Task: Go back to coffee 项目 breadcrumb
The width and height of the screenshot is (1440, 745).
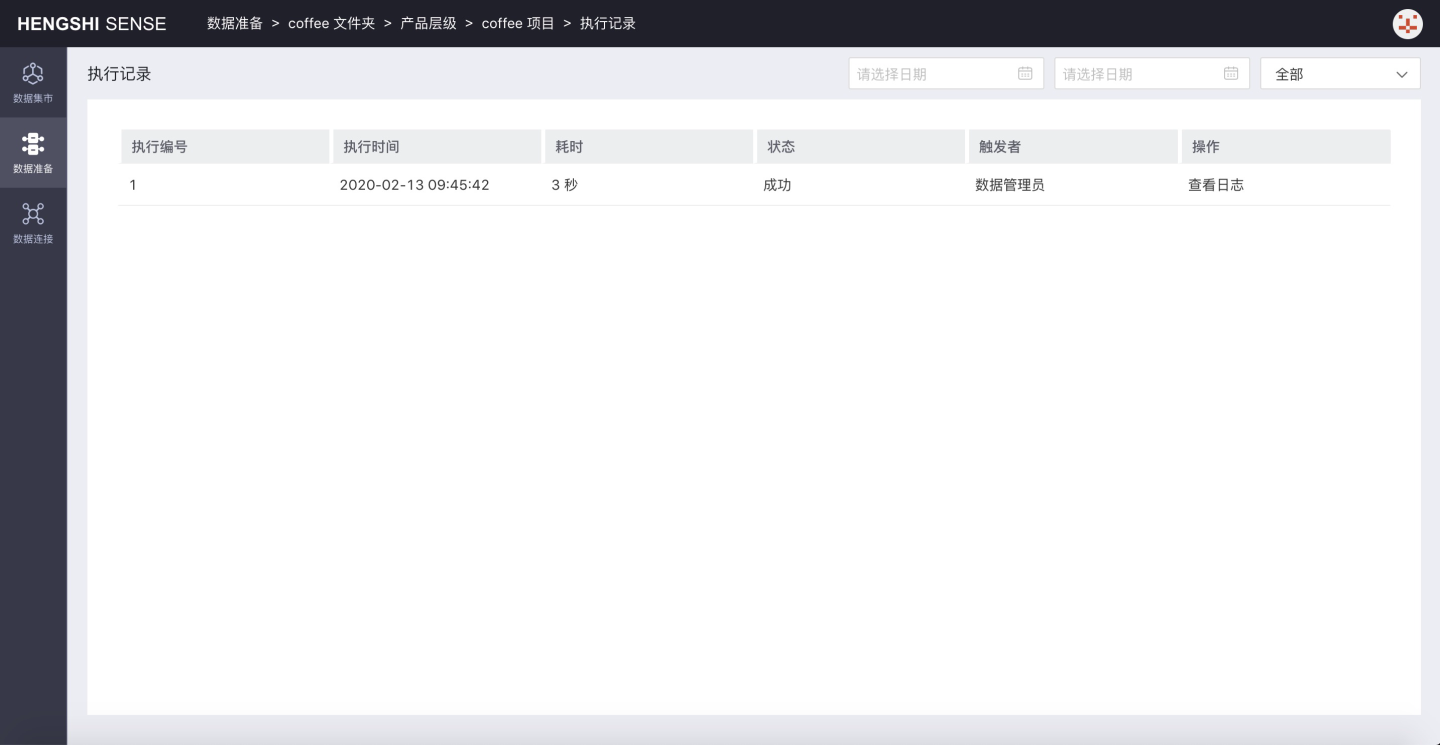Action: pyautogui.click(x=518, y=23)
